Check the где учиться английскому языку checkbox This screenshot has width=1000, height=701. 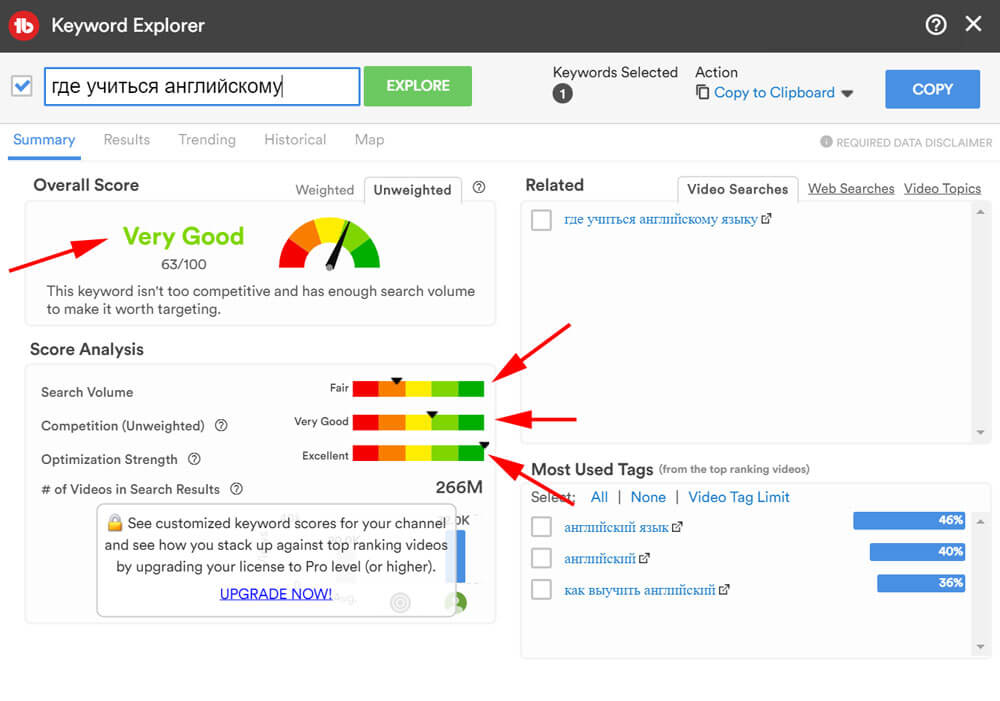click(541, 220)
